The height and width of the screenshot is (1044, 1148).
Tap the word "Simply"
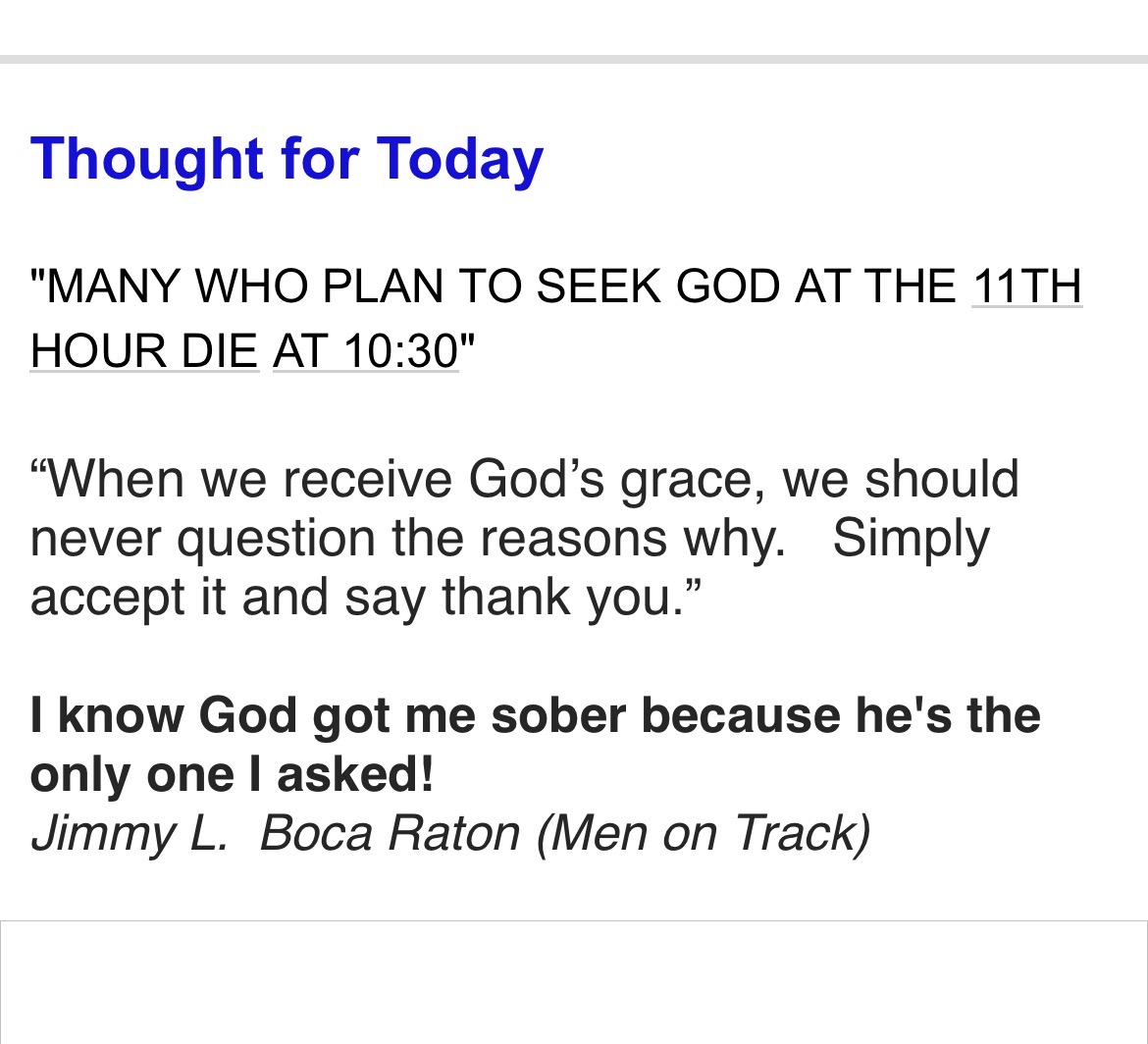click(x=911, y=538)
